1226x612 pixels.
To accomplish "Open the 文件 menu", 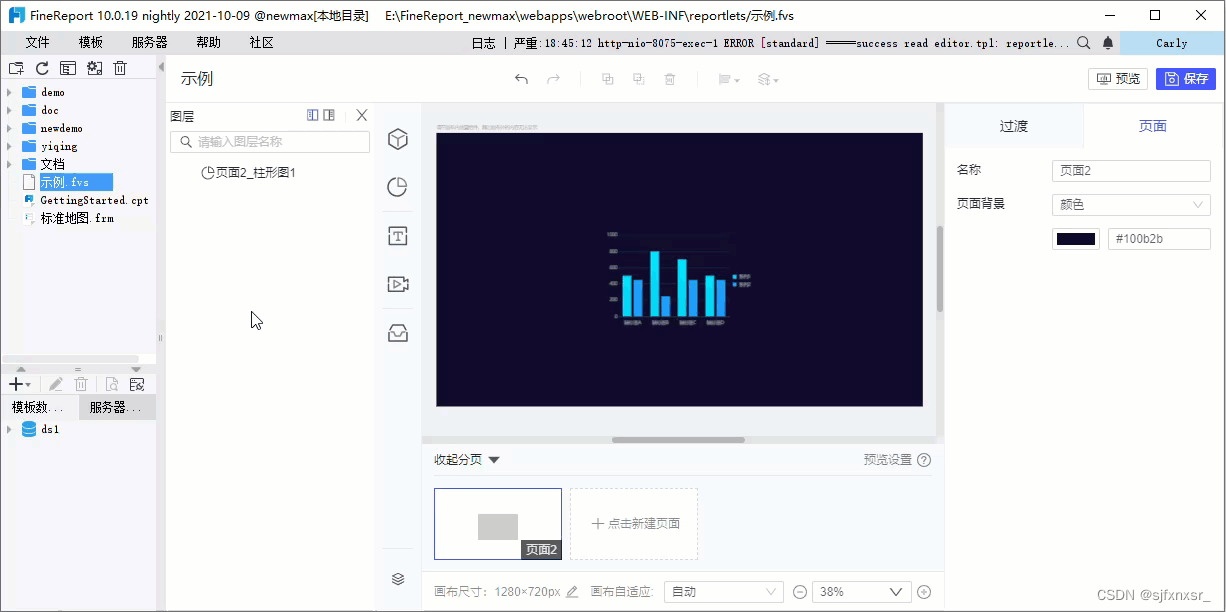I will click(x=37, y=43).
